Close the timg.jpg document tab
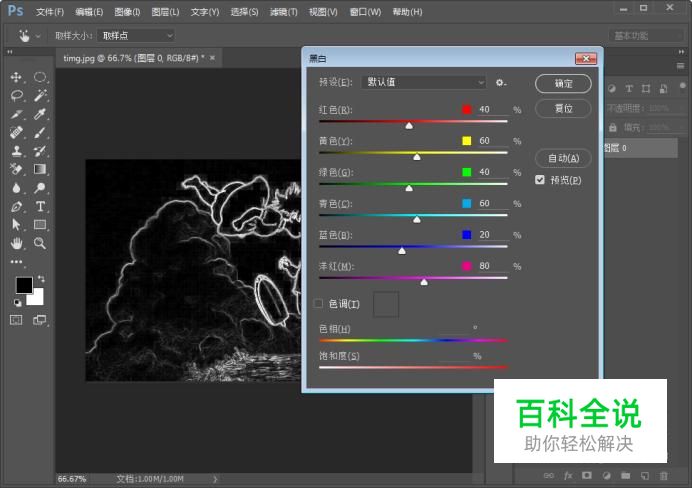692x488 pixels. 212,58
